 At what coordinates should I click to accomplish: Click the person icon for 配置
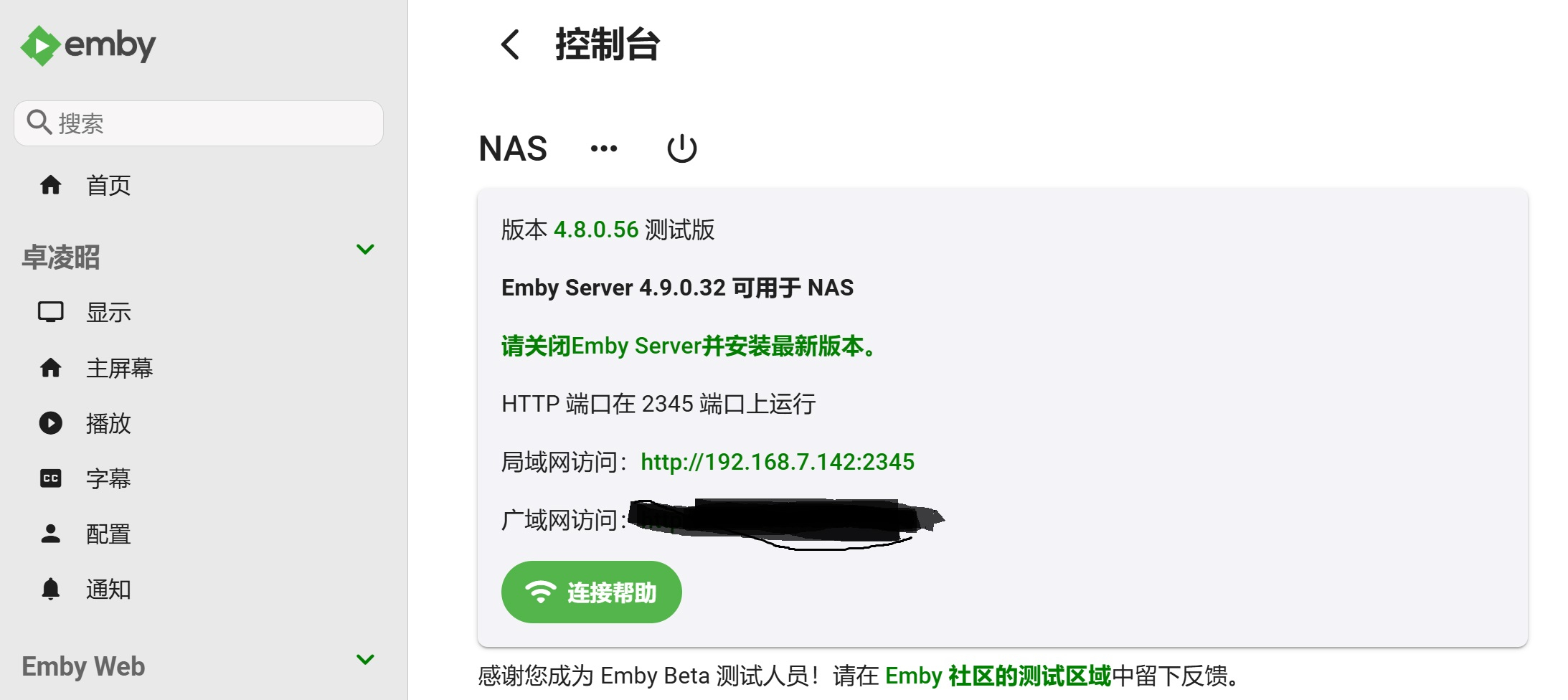coord(50,534)
